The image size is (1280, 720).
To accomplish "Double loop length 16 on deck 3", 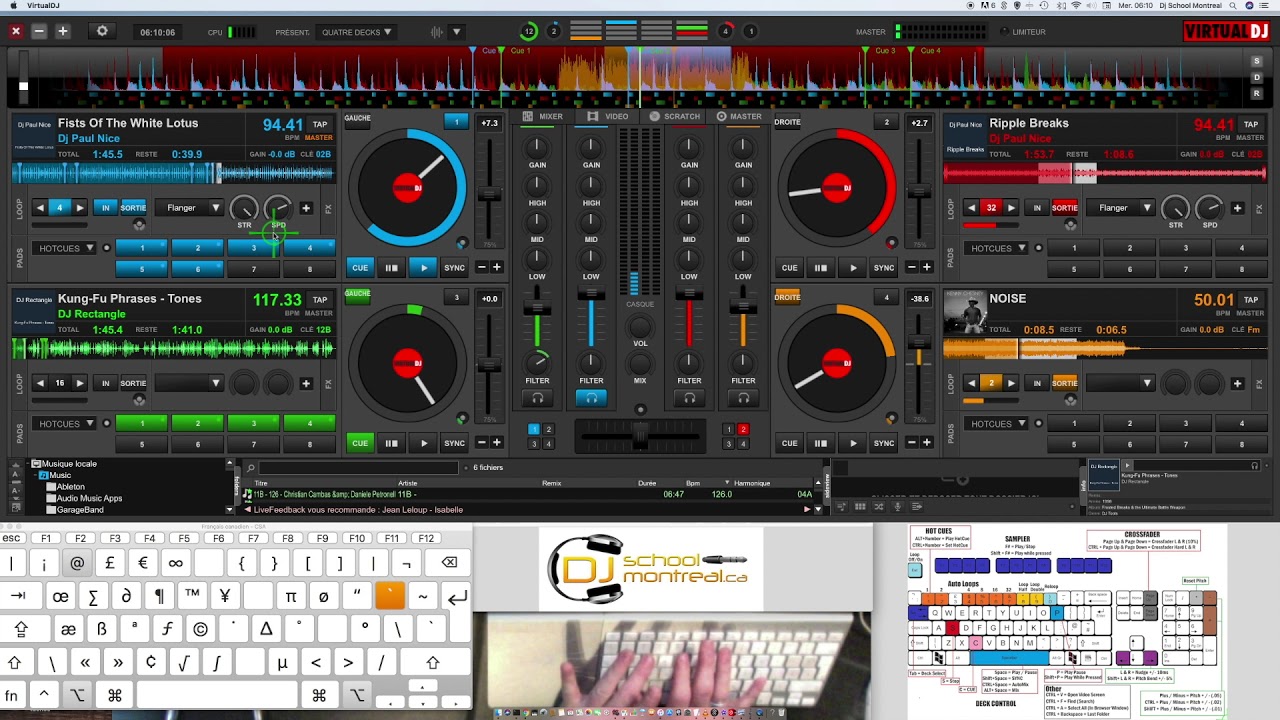I will [80, 383].
